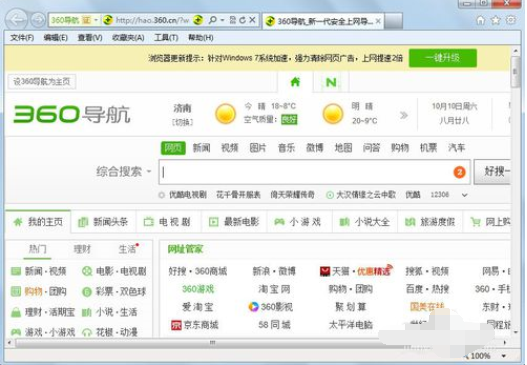Switch to the 旅游度假 tab
Screen dimensions: 527x365
pos(430,222)
